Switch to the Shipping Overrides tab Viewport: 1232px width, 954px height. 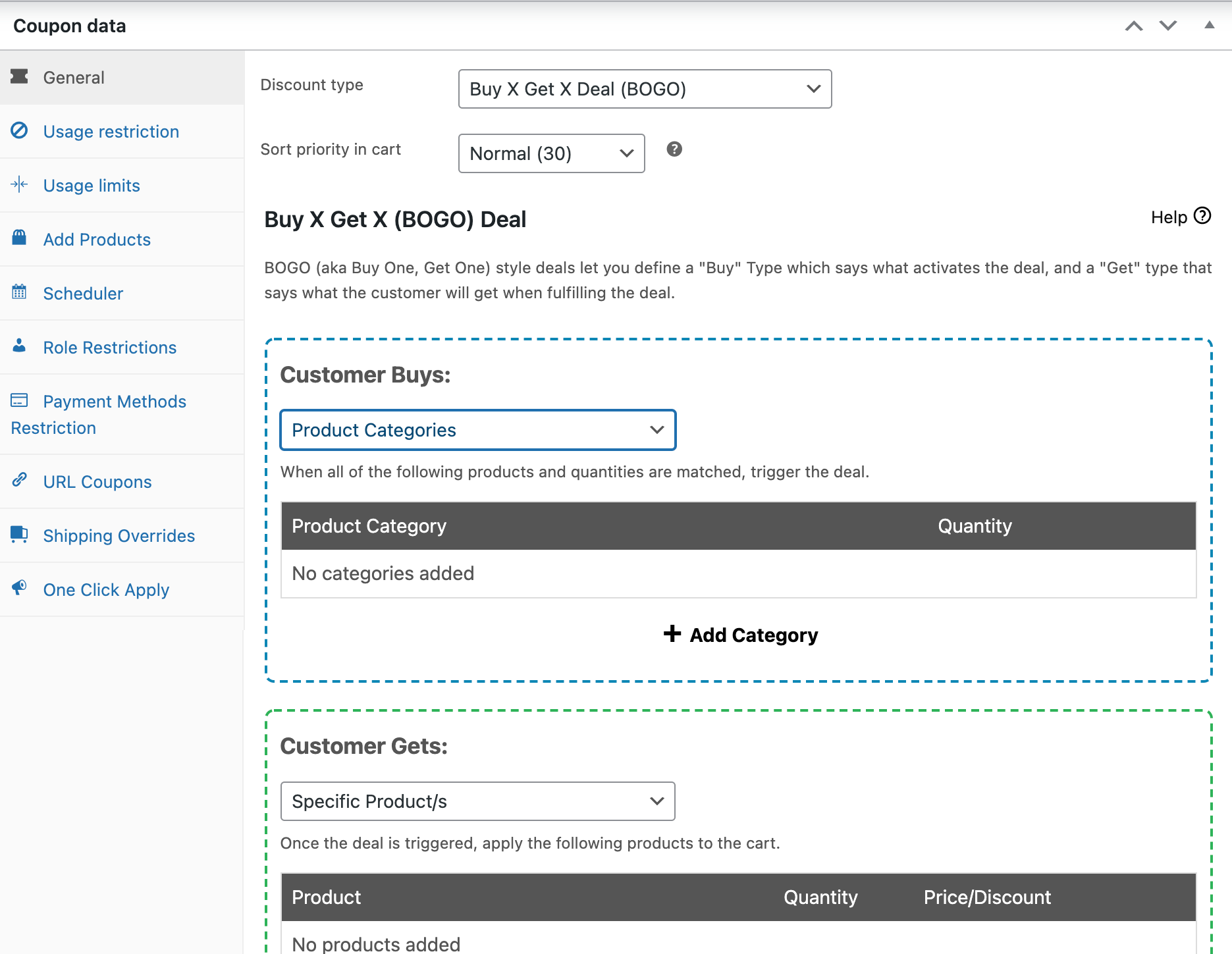tap(119, 536)
